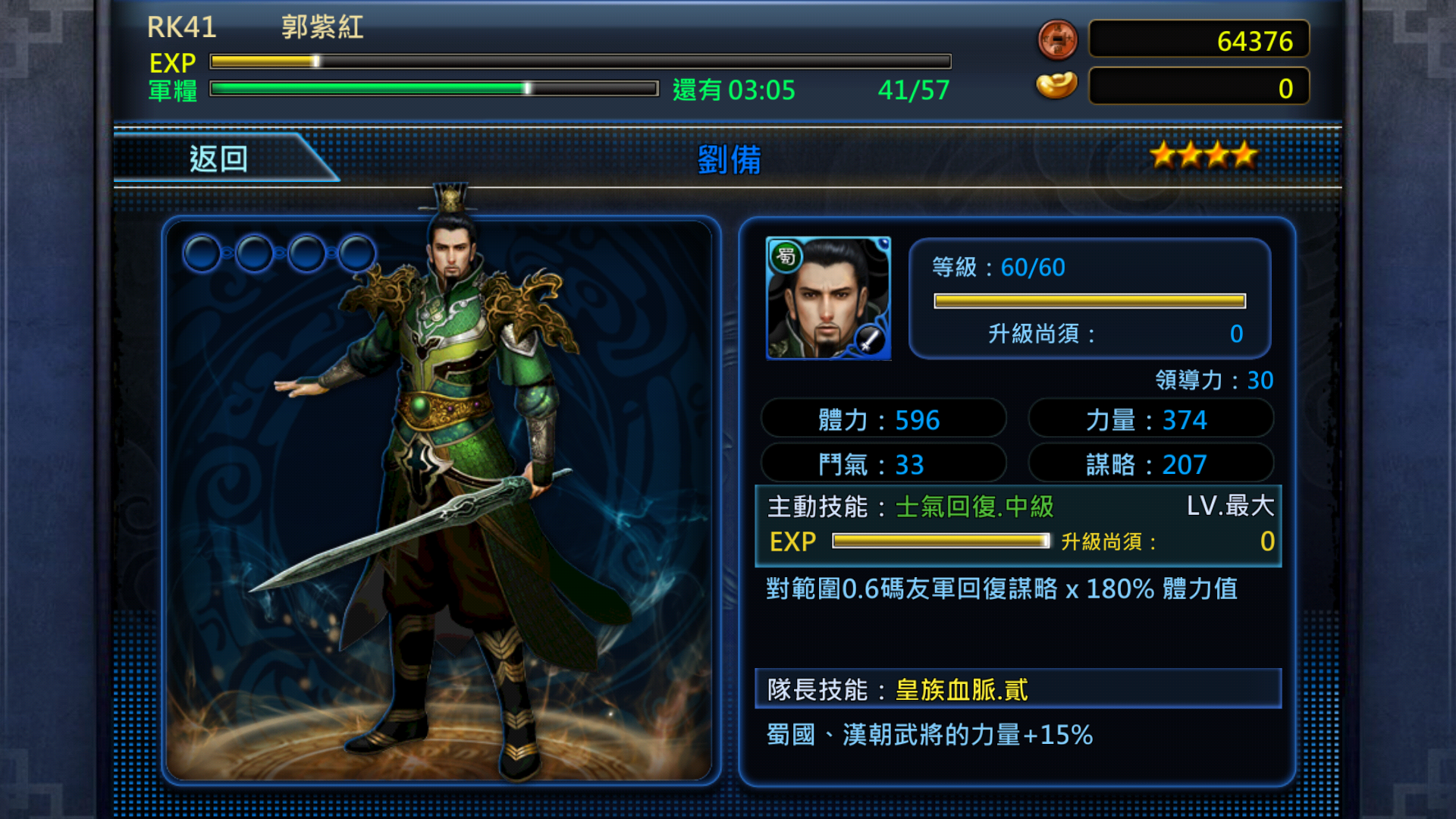Select the 主動技能 active skill panel
Image resolution: width=1456 pixels, height=819 pixels.
pyautogui.click(x=1018, y=526)
